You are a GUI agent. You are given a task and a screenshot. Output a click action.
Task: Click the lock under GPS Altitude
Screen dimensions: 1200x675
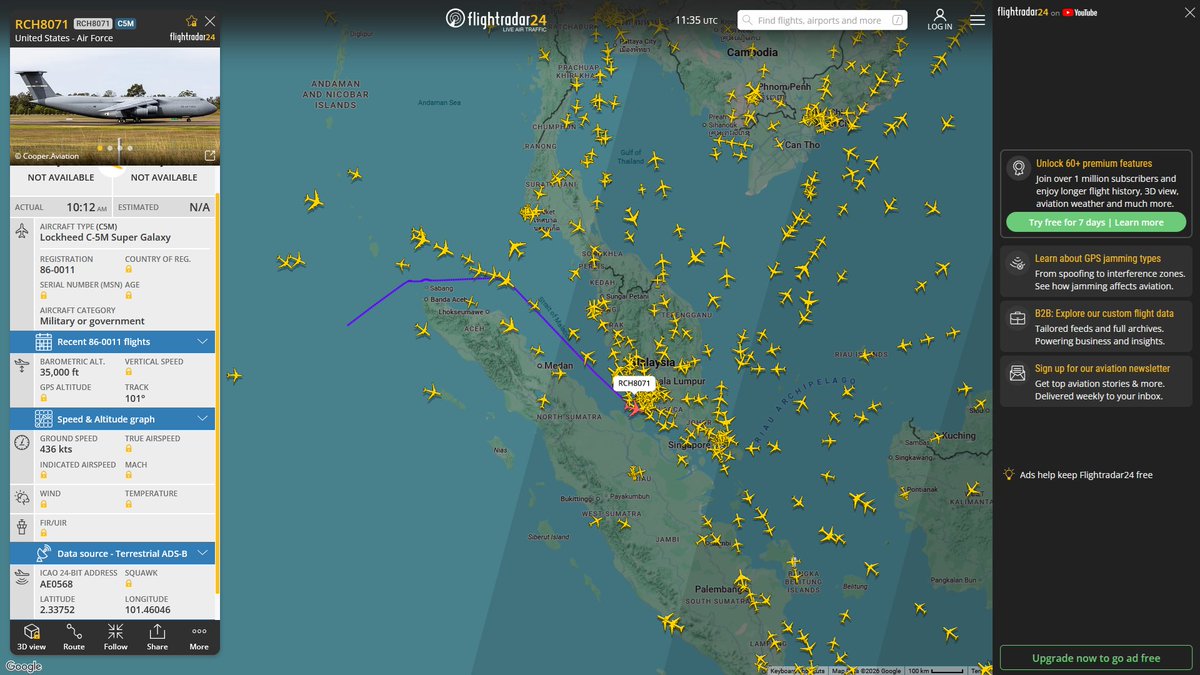click(43, 398)
